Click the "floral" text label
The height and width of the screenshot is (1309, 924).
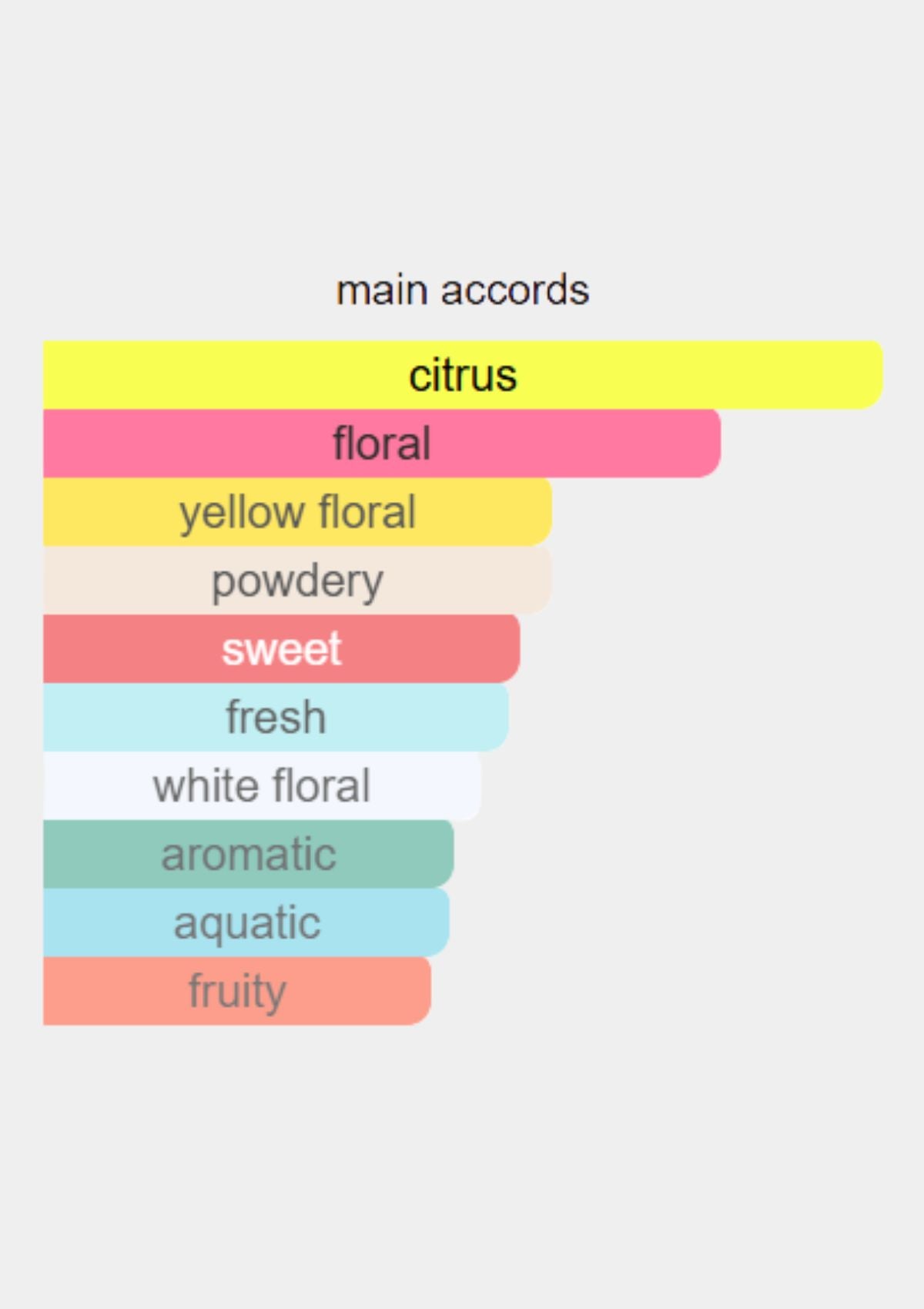pos(382,444)
